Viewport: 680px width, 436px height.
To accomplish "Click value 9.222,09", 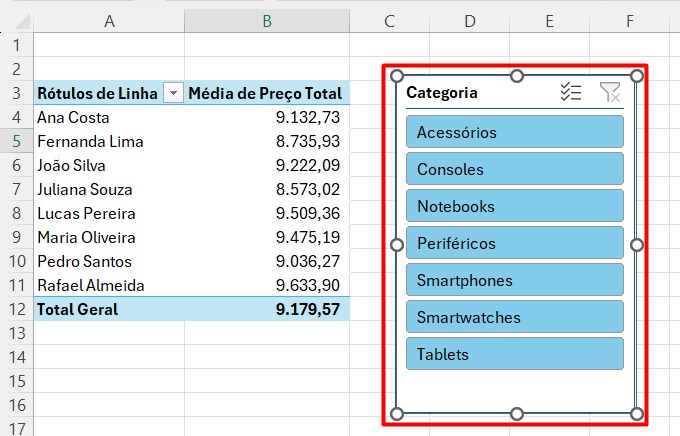I will 267,165.
